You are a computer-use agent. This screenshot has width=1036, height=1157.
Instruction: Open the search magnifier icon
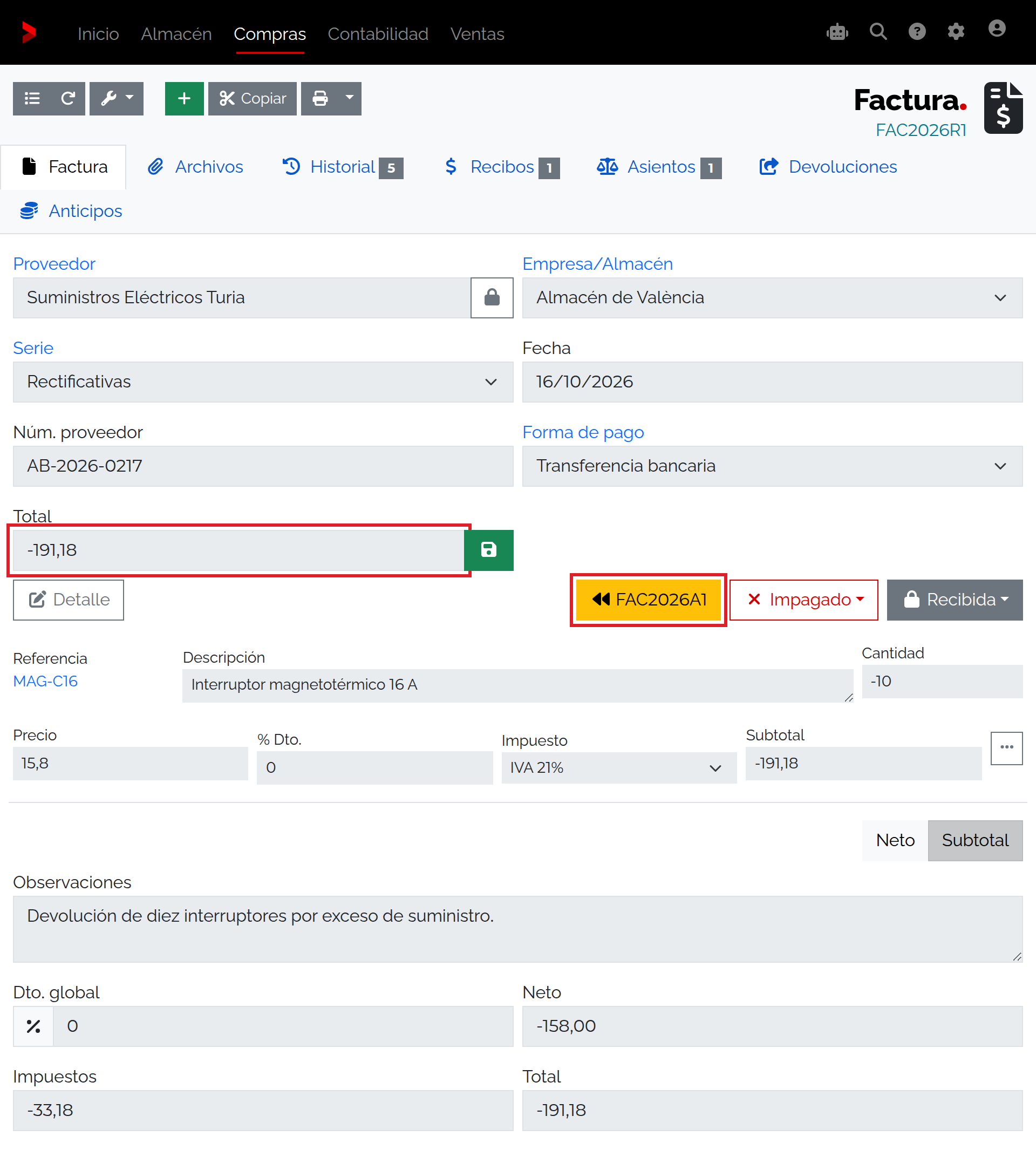878,32
